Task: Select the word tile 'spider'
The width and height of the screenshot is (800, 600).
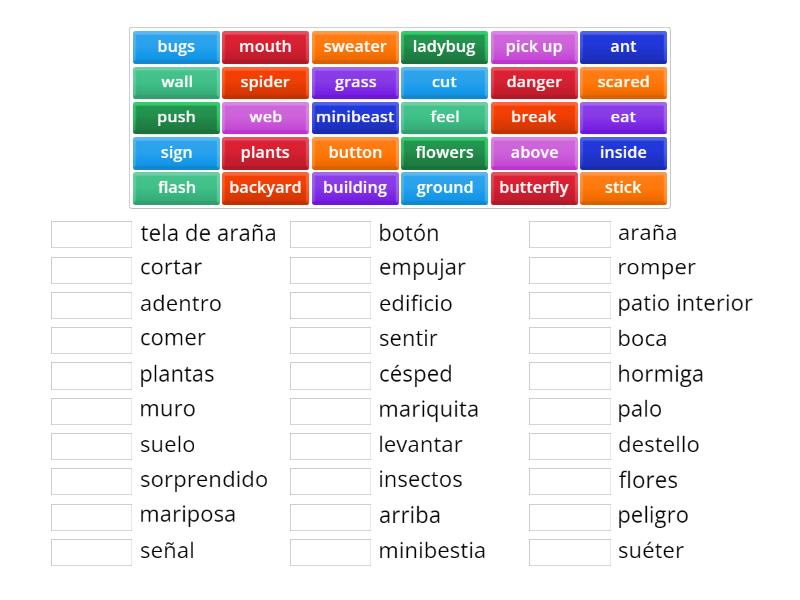Action: (265, 82)
